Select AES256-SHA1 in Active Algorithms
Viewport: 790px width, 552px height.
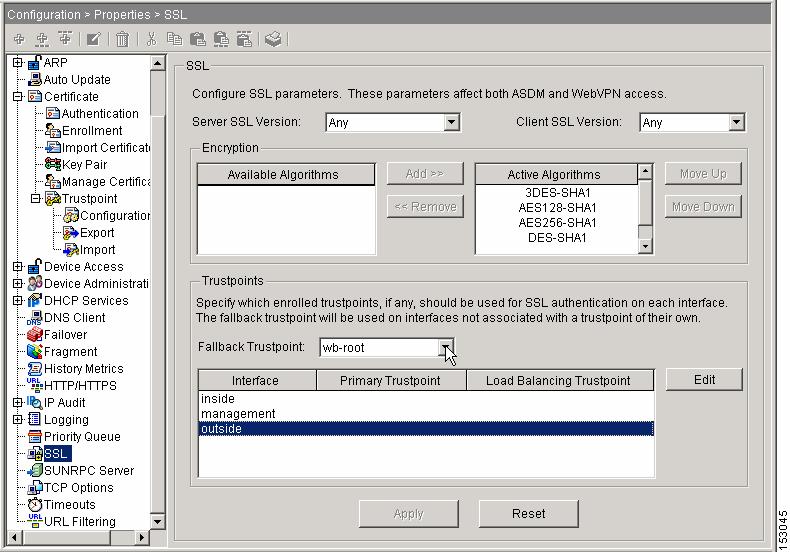pyautogui.click(x=557, y=223)
